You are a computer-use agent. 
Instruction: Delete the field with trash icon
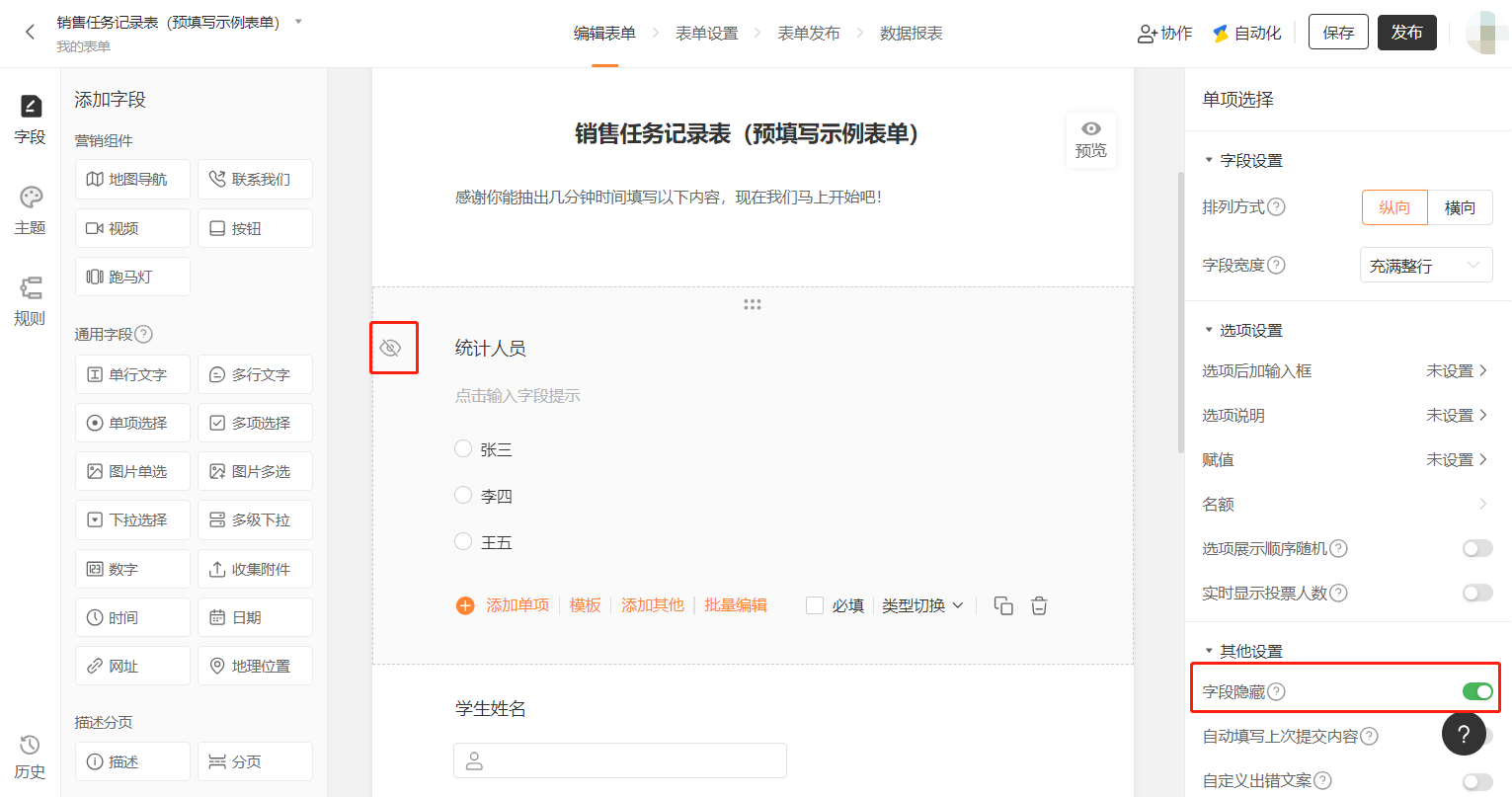[x=1039, y=605]
